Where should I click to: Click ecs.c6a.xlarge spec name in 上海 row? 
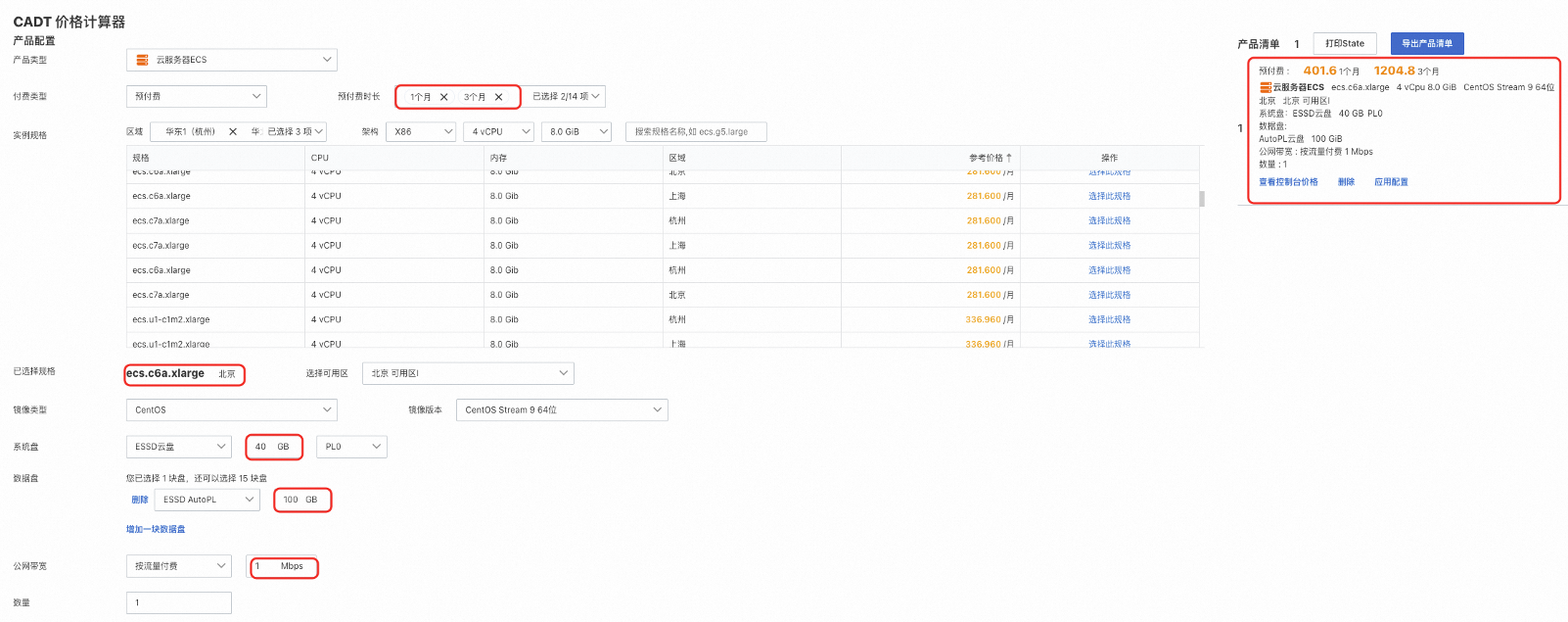pyautogui.click(x=161, y=196)
